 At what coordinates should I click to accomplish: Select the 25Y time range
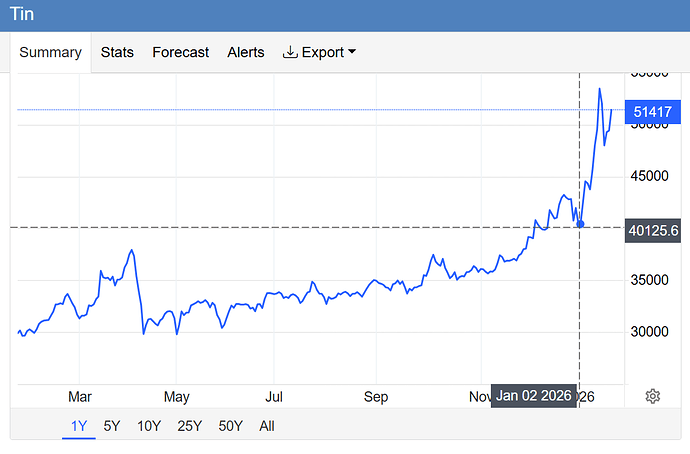[190, 426]
